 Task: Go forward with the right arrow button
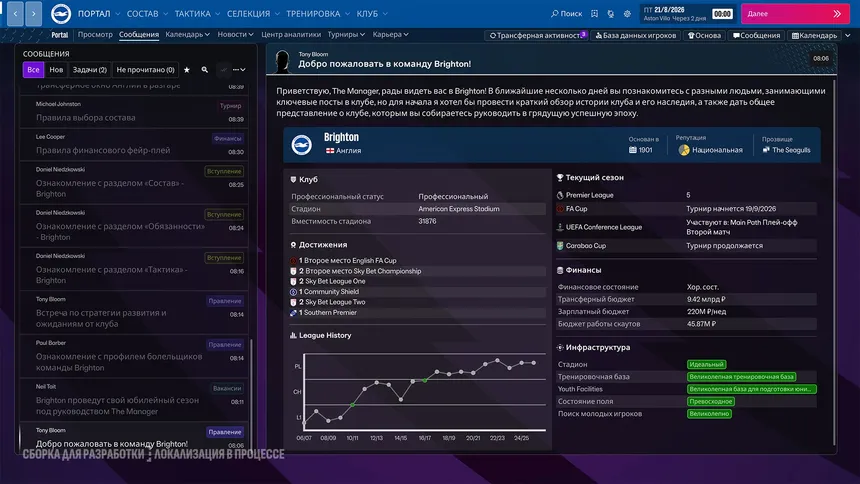[x=33, y=14]
